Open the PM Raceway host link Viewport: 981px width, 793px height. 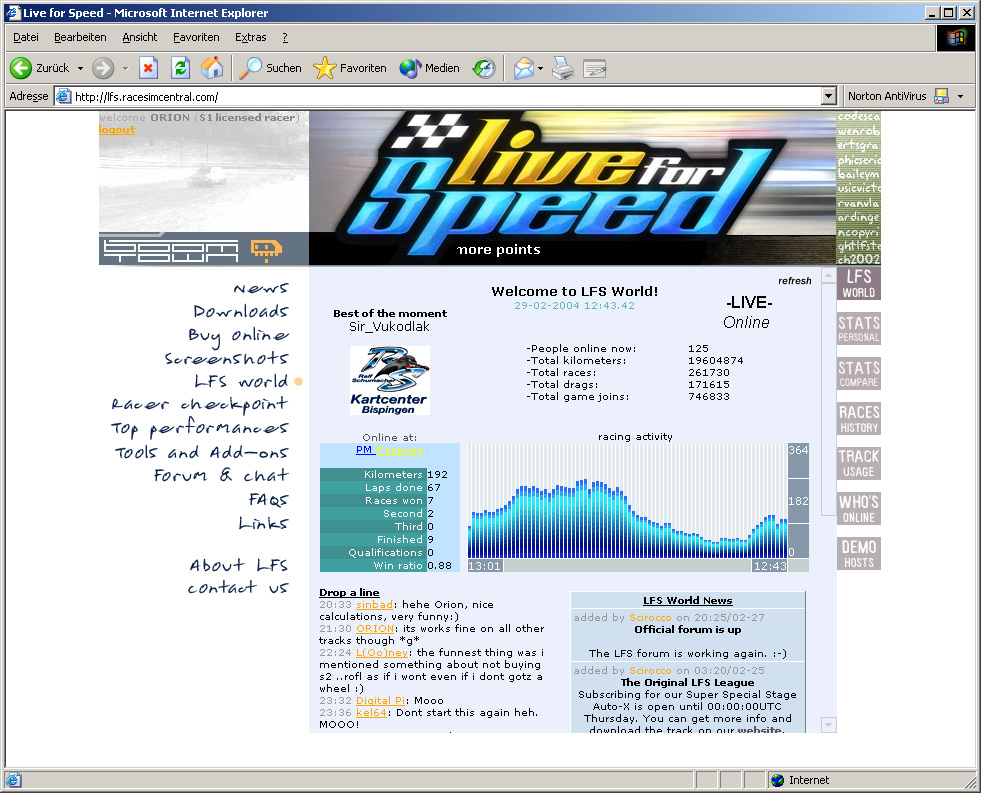click(389, 450)
